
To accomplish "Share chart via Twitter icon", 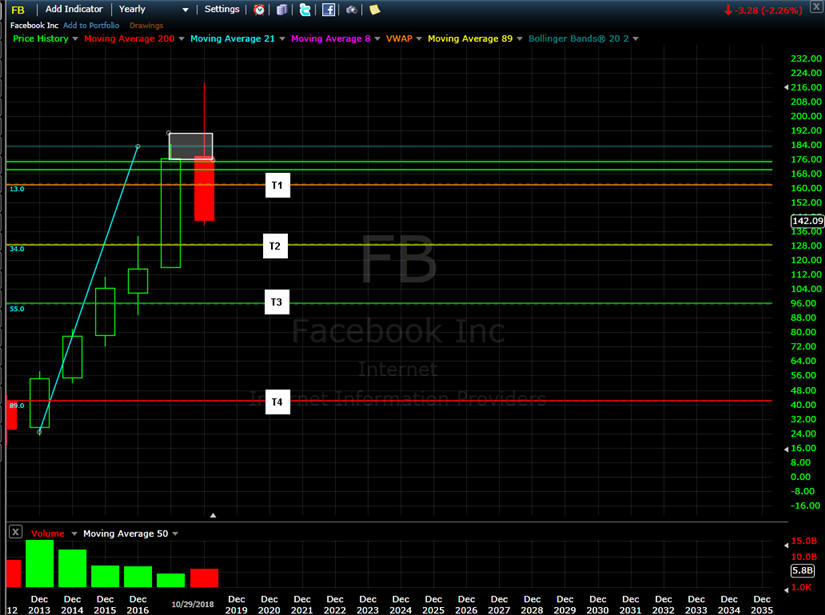I will click(305, 9).
